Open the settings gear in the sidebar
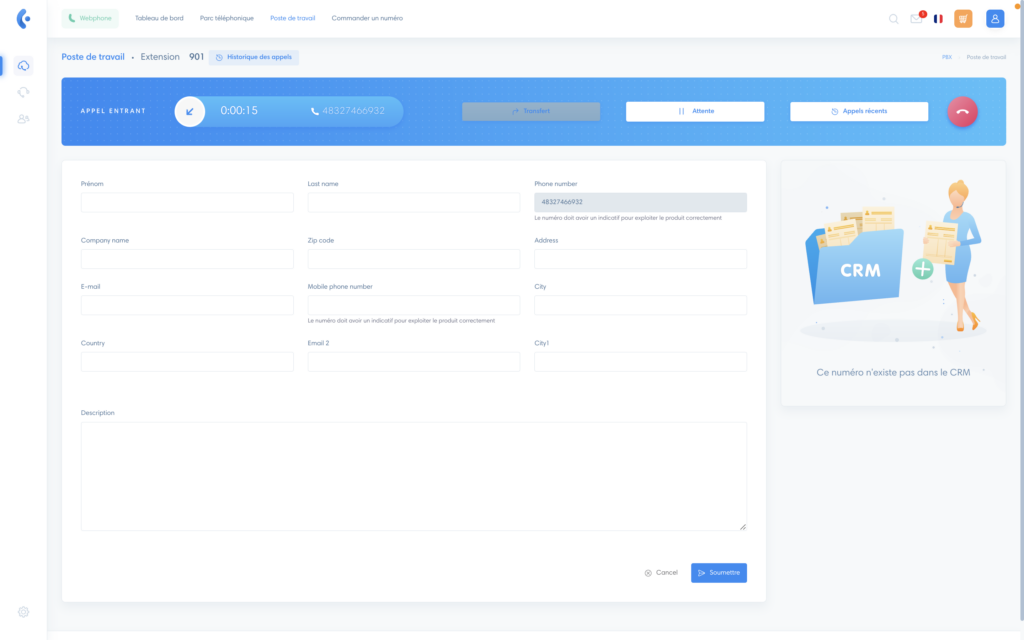Viewport: 1024px width, 640px height. tap(23, 611)
